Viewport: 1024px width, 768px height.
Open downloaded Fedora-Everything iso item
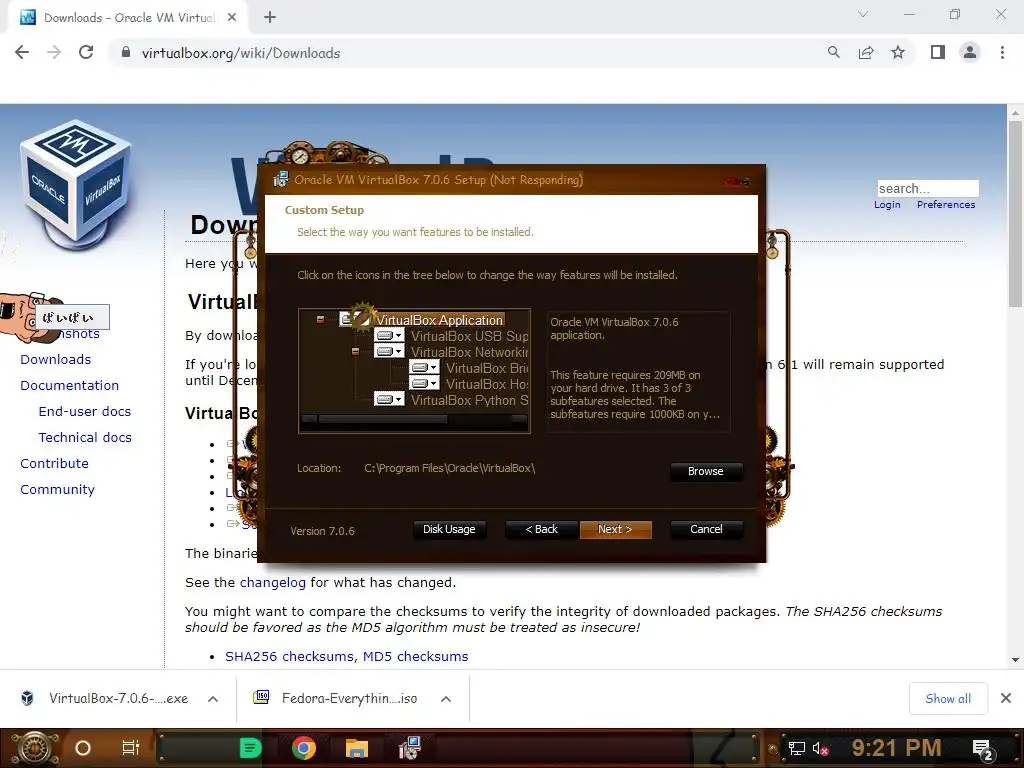point(336,698)
